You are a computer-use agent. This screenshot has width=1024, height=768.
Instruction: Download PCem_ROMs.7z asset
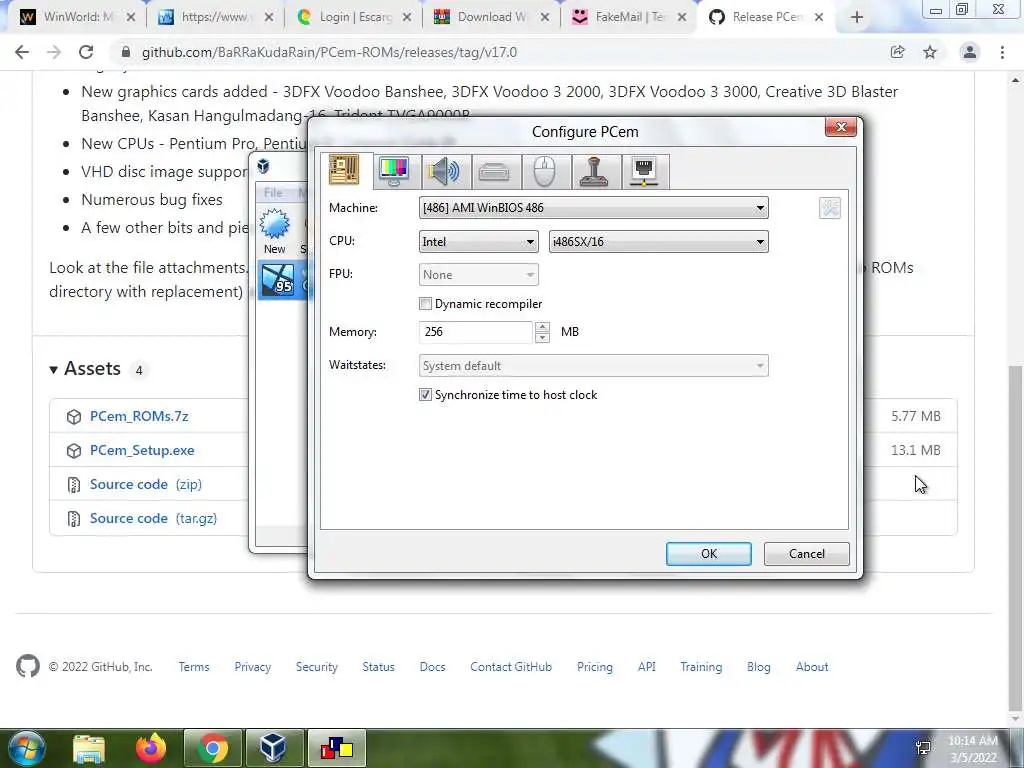click(139, 416)
